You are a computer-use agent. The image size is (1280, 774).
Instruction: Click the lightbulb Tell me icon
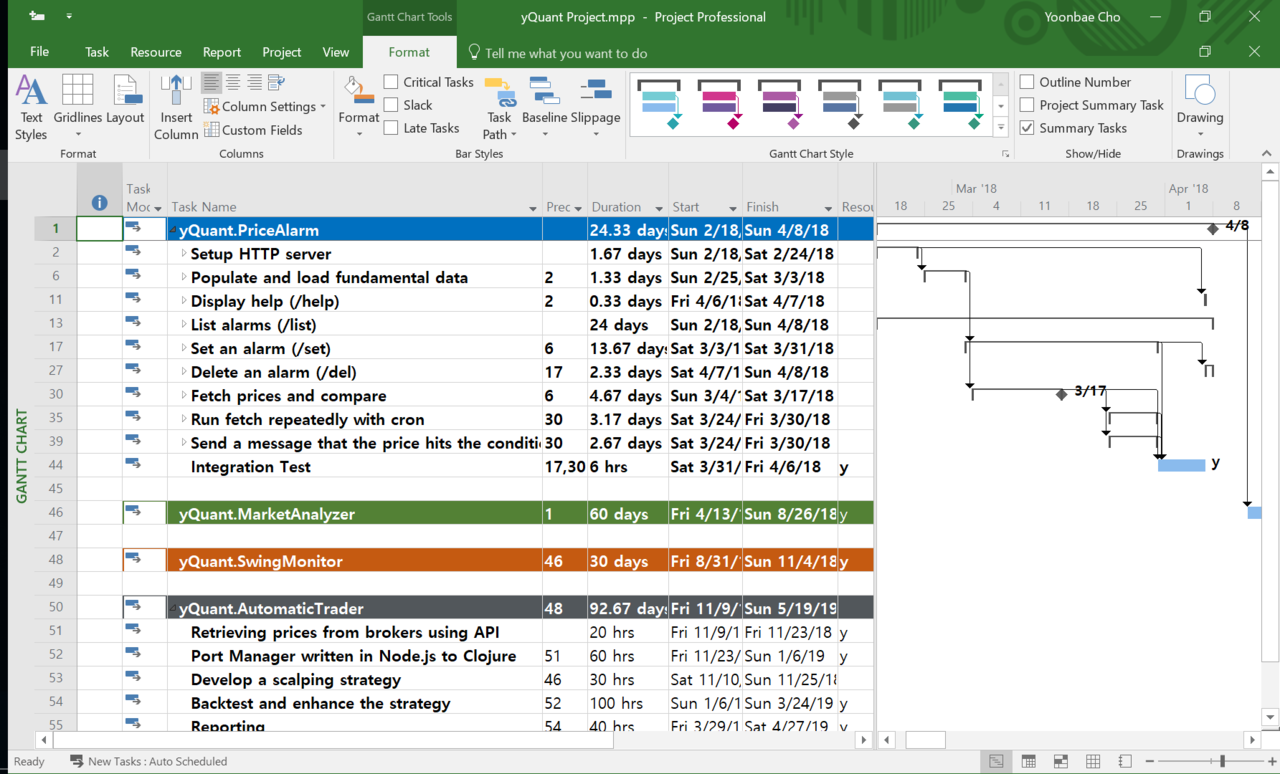[x=475, y=52]
